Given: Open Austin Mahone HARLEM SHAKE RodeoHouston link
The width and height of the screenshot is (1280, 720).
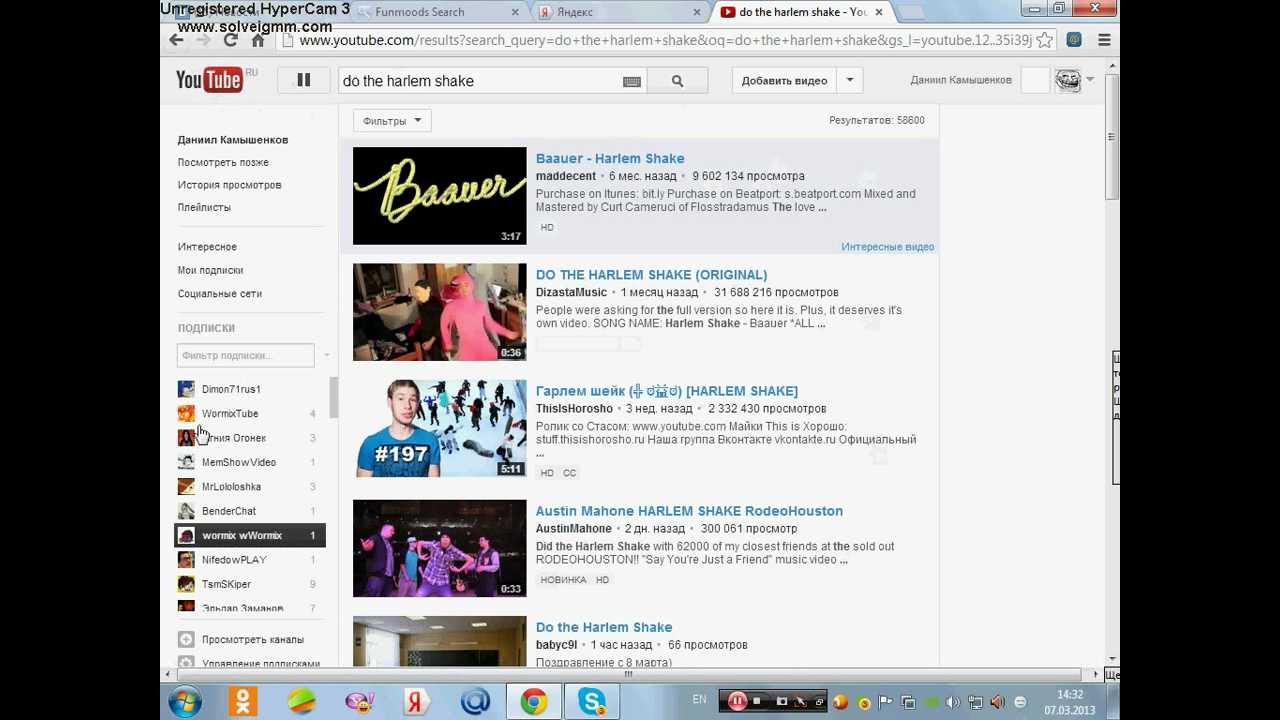Looking at the screenshot, I should pos(689,511).
